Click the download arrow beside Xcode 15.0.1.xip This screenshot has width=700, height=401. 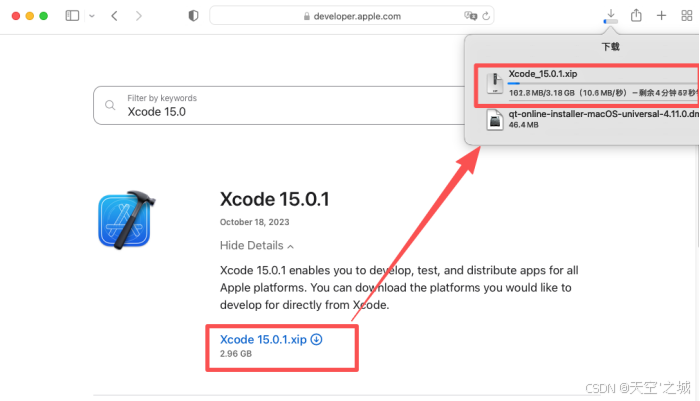coord(317,339)
